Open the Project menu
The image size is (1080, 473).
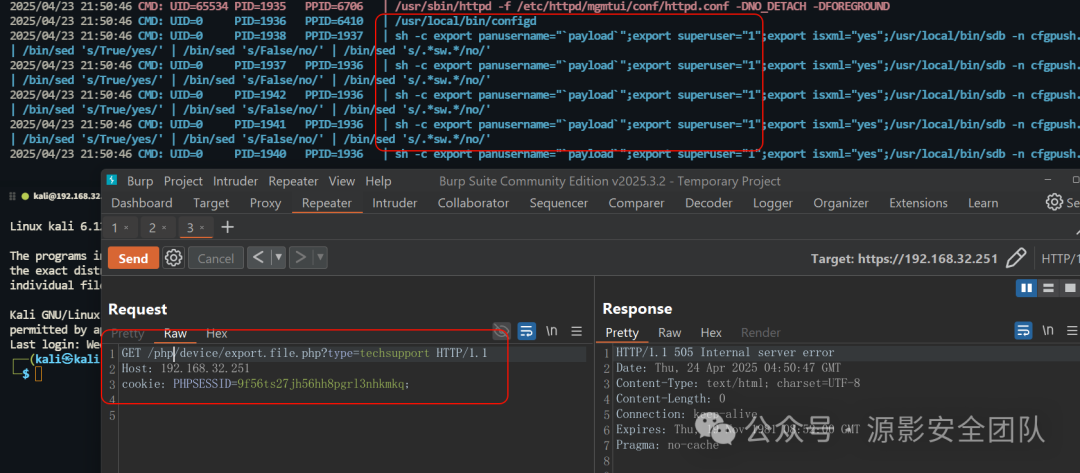[x=183, y=181]
